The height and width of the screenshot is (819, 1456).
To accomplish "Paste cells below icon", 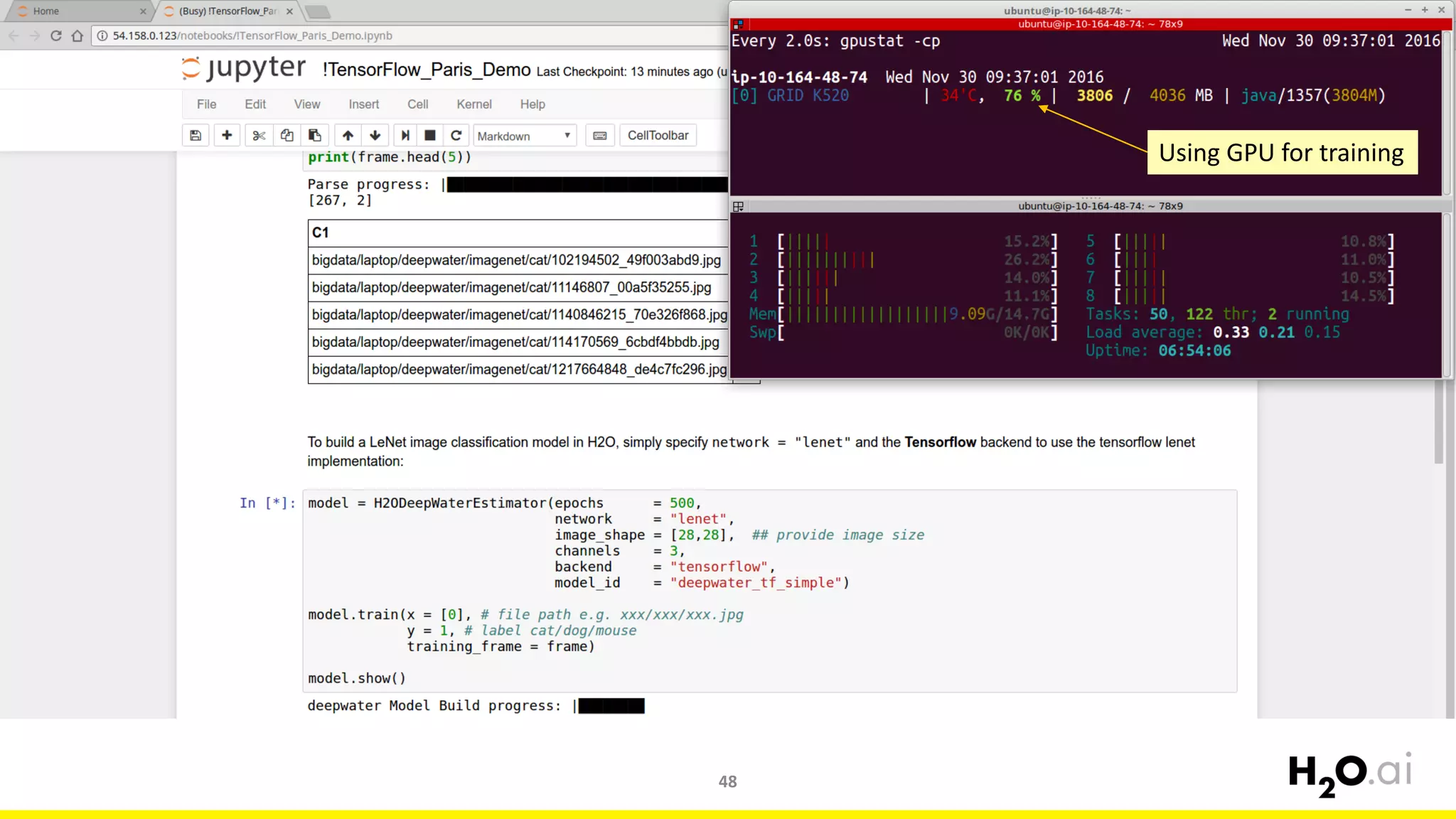I will point(314,136).
